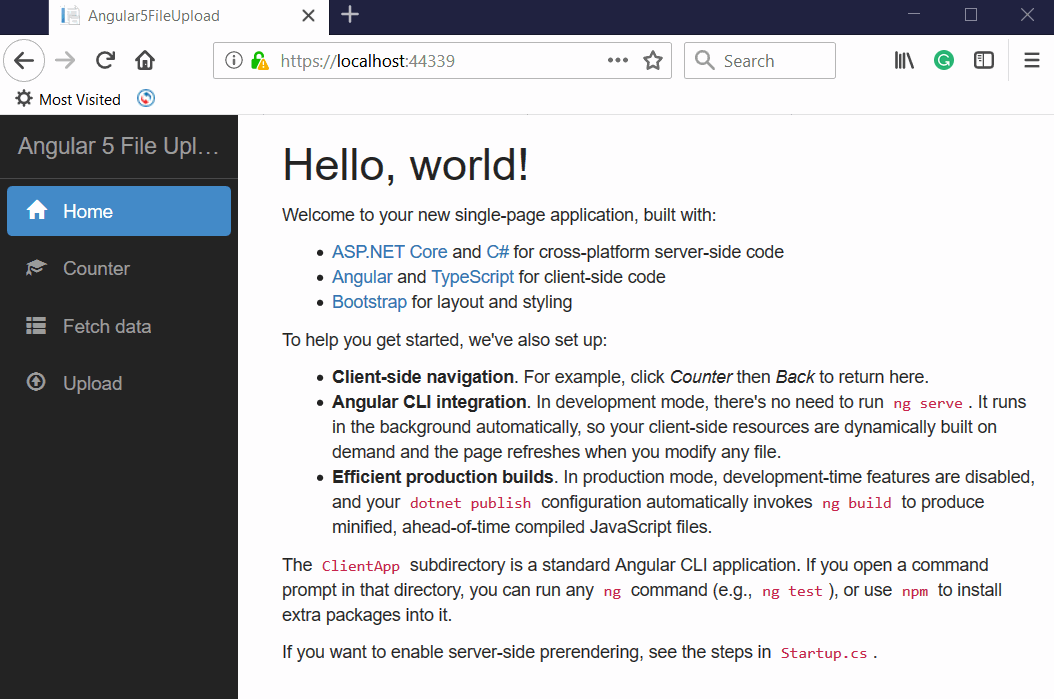Click the site security padlock icon
1054x699 pixels.
coord(260,60)
